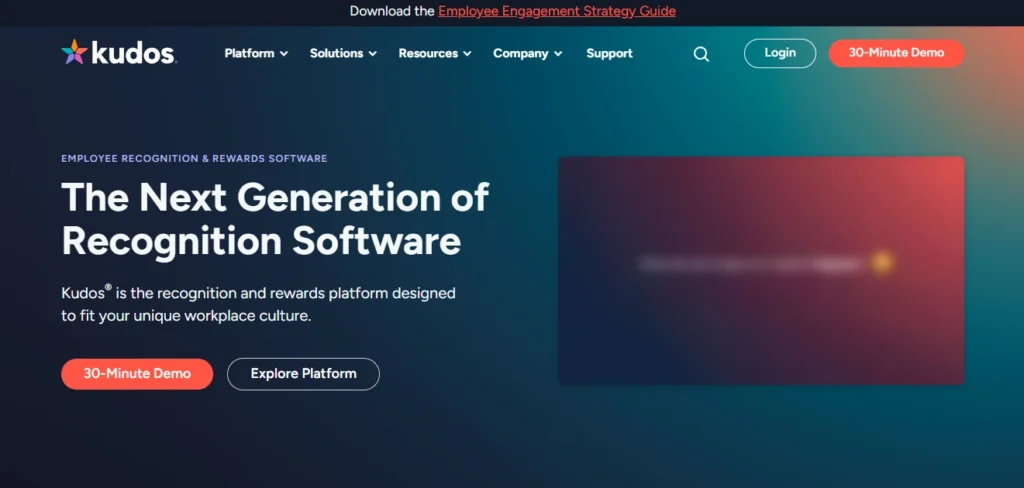This screenshot has height=488, width=1024.
Task: Click 30-Minute Demo button below headline
Action: click(137, 374)
